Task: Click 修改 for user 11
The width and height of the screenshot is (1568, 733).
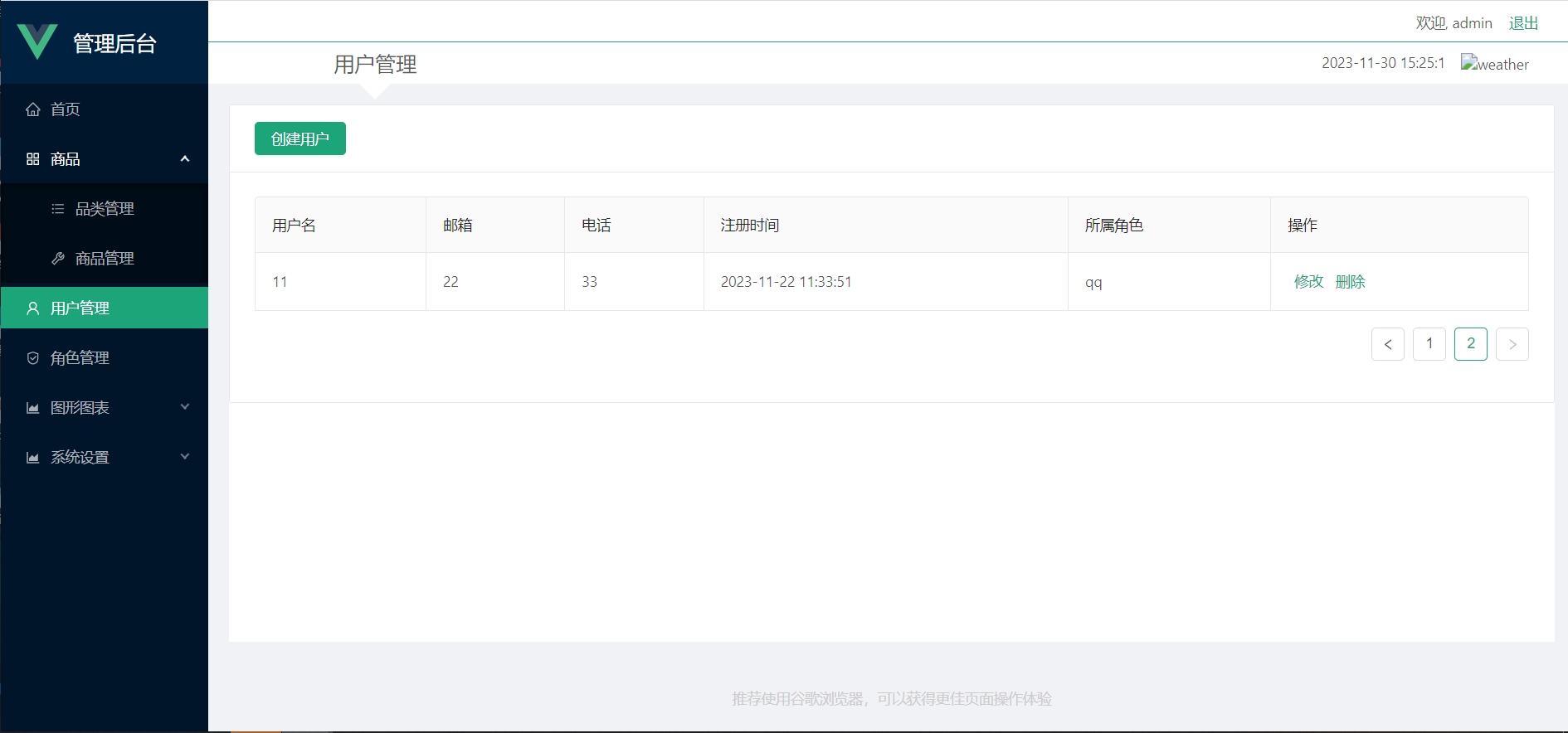Action: (1308, 282)
